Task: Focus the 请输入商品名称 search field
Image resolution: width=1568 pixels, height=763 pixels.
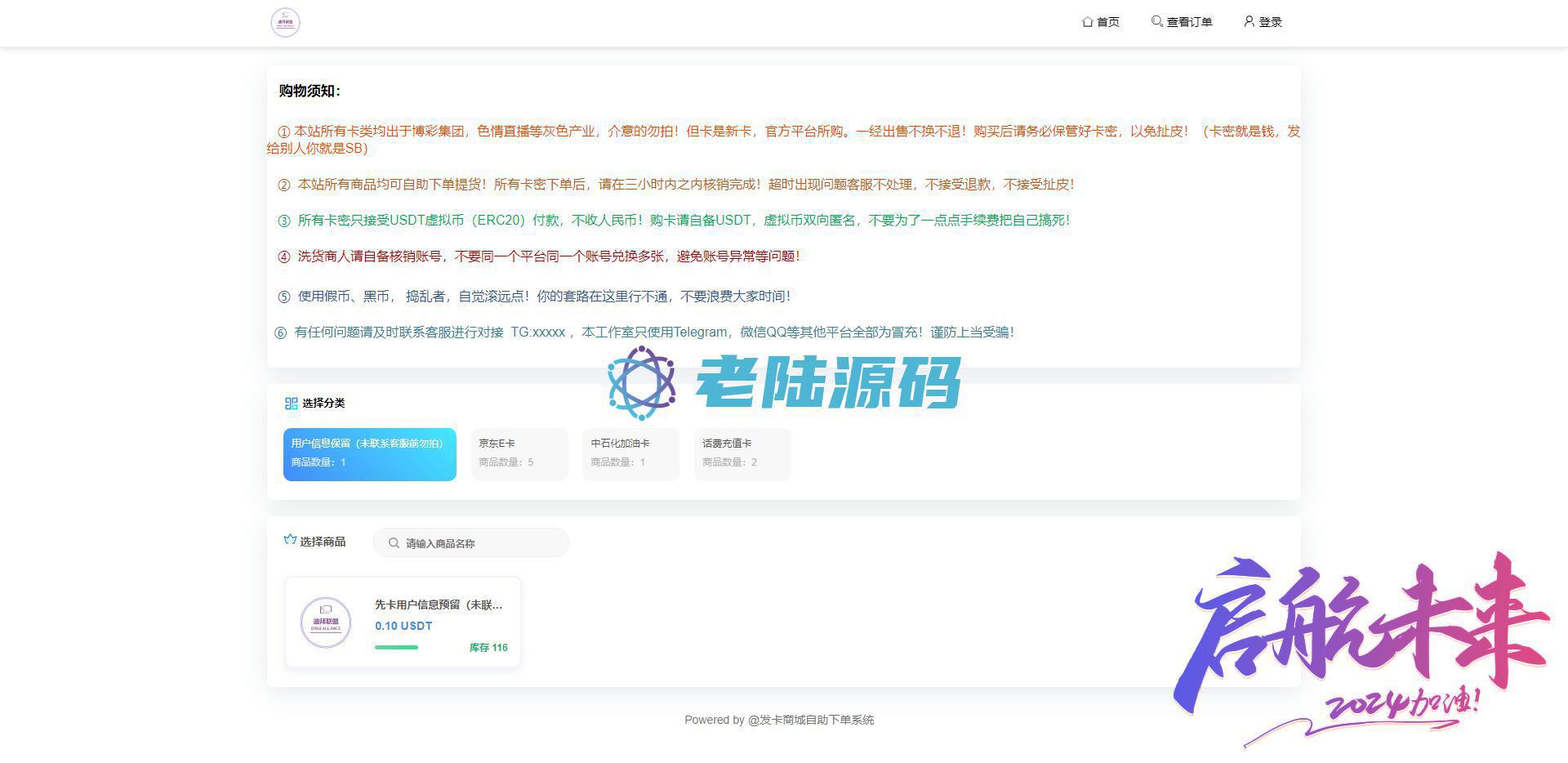Action: [471, 543]
